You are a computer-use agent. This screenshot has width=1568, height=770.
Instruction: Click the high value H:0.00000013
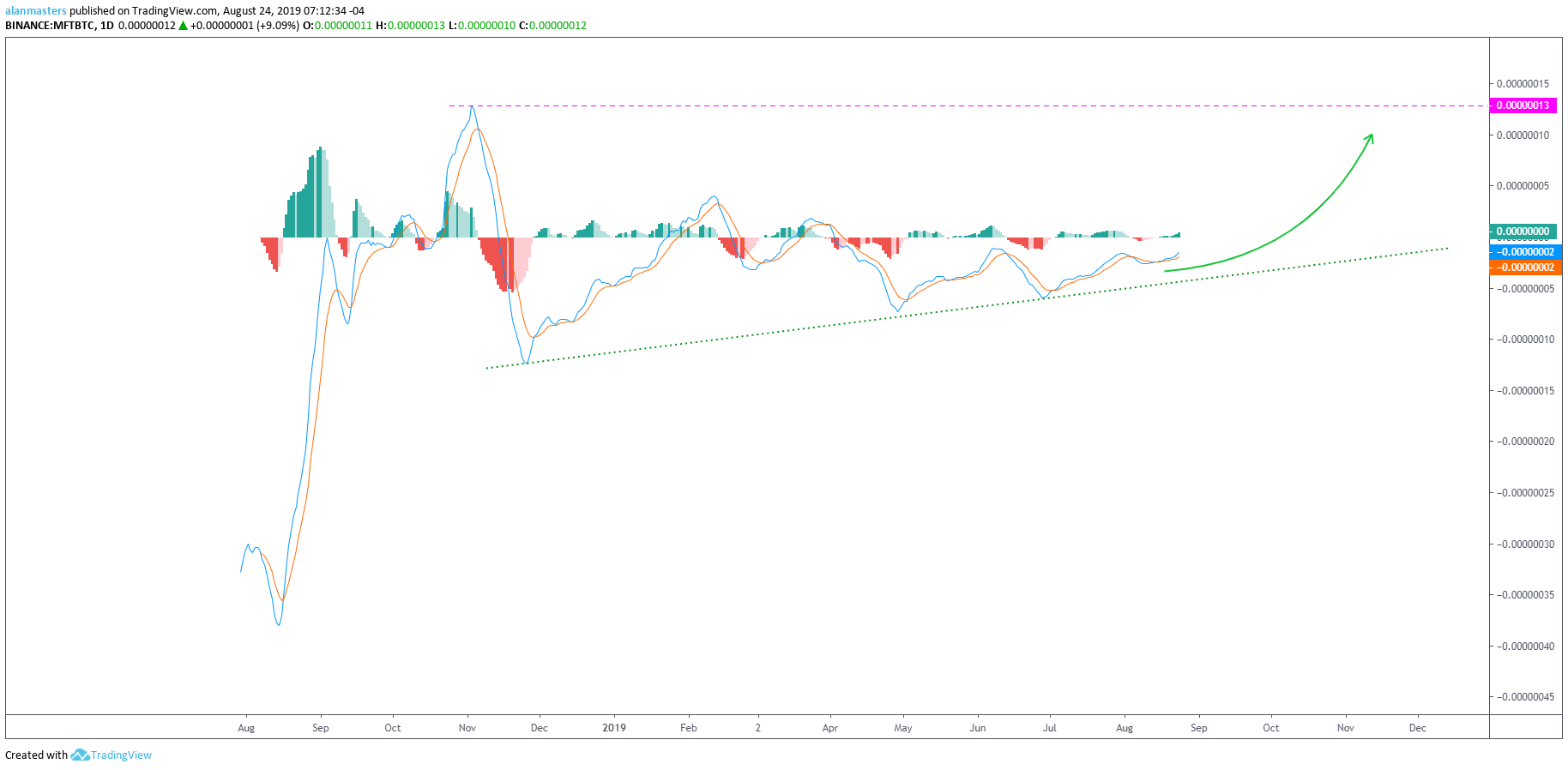pyautogui.click(x=411, y=26)
